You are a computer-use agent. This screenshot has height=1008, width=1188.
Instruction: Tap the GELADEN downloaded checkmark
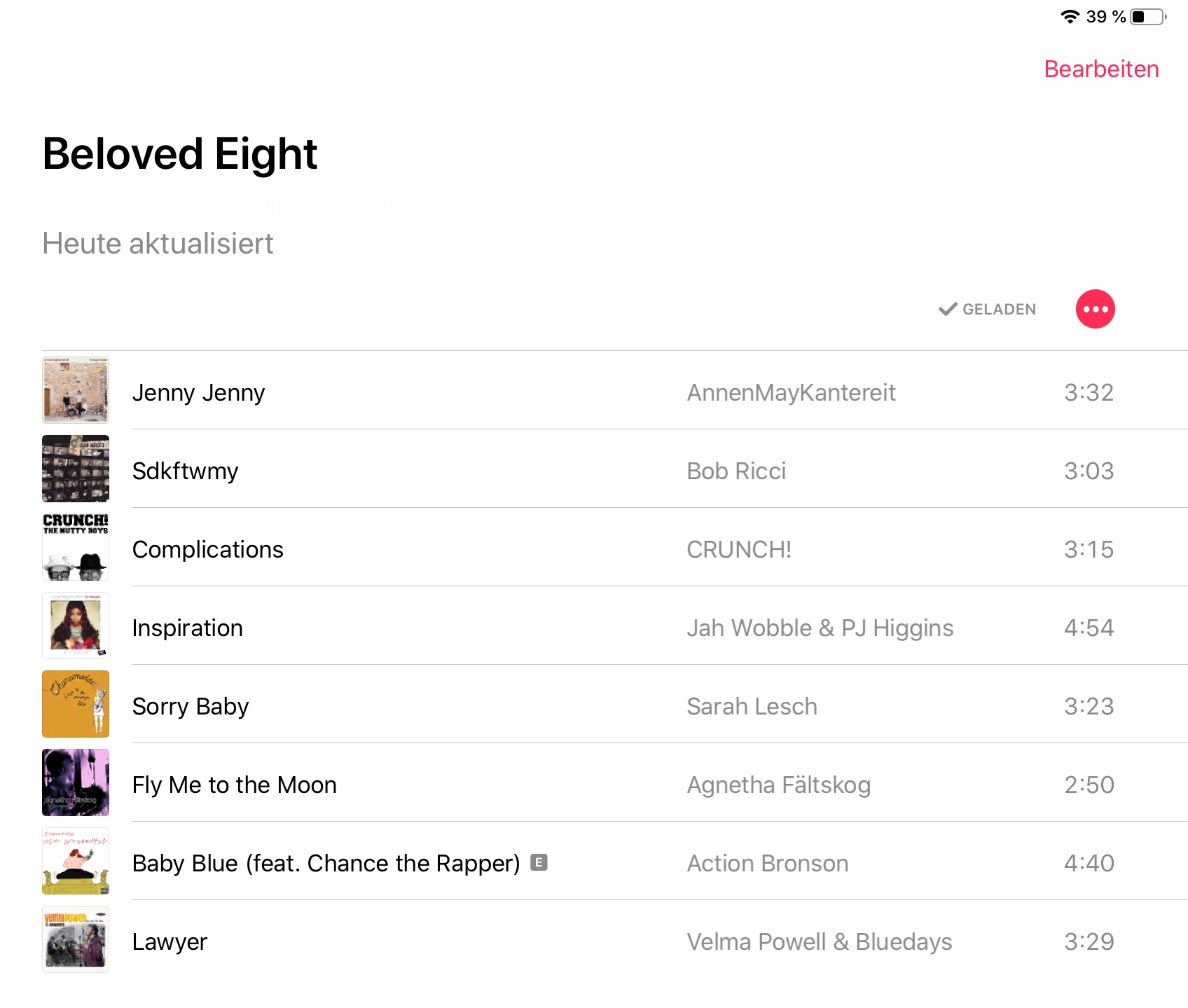tap(948, 309)
